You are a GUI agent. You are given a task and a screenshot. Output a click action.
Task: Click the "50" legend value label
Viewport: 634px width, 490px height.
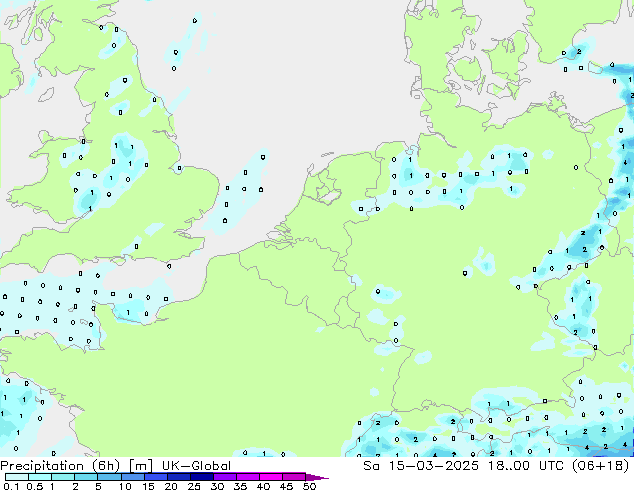309,486
